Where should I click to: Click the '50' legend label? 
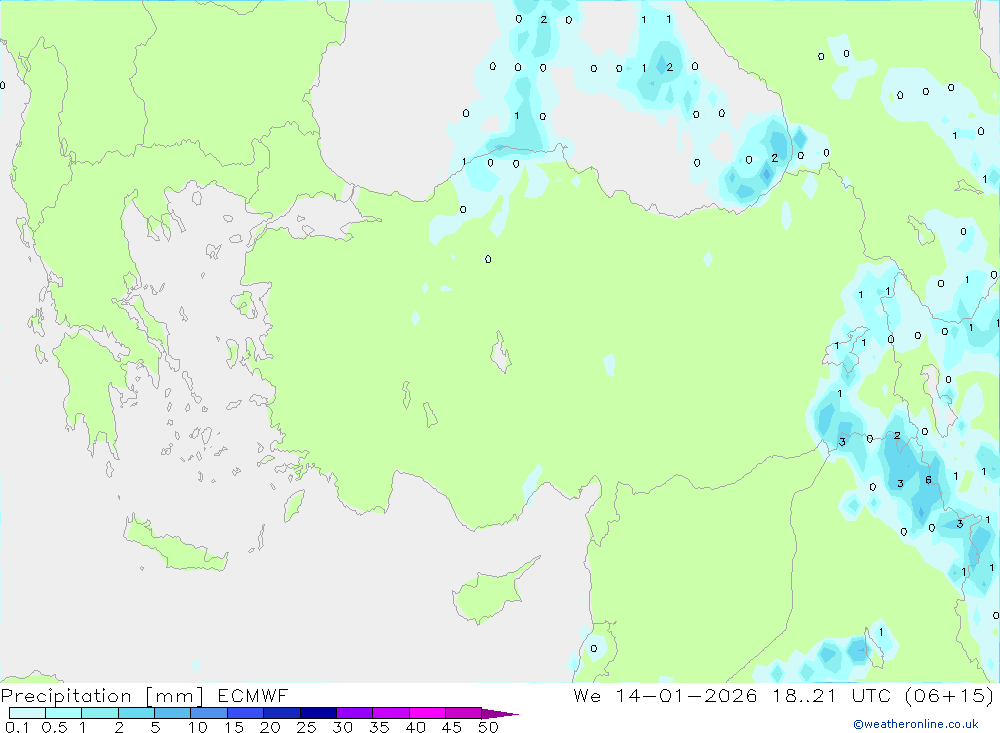[488, 727]
